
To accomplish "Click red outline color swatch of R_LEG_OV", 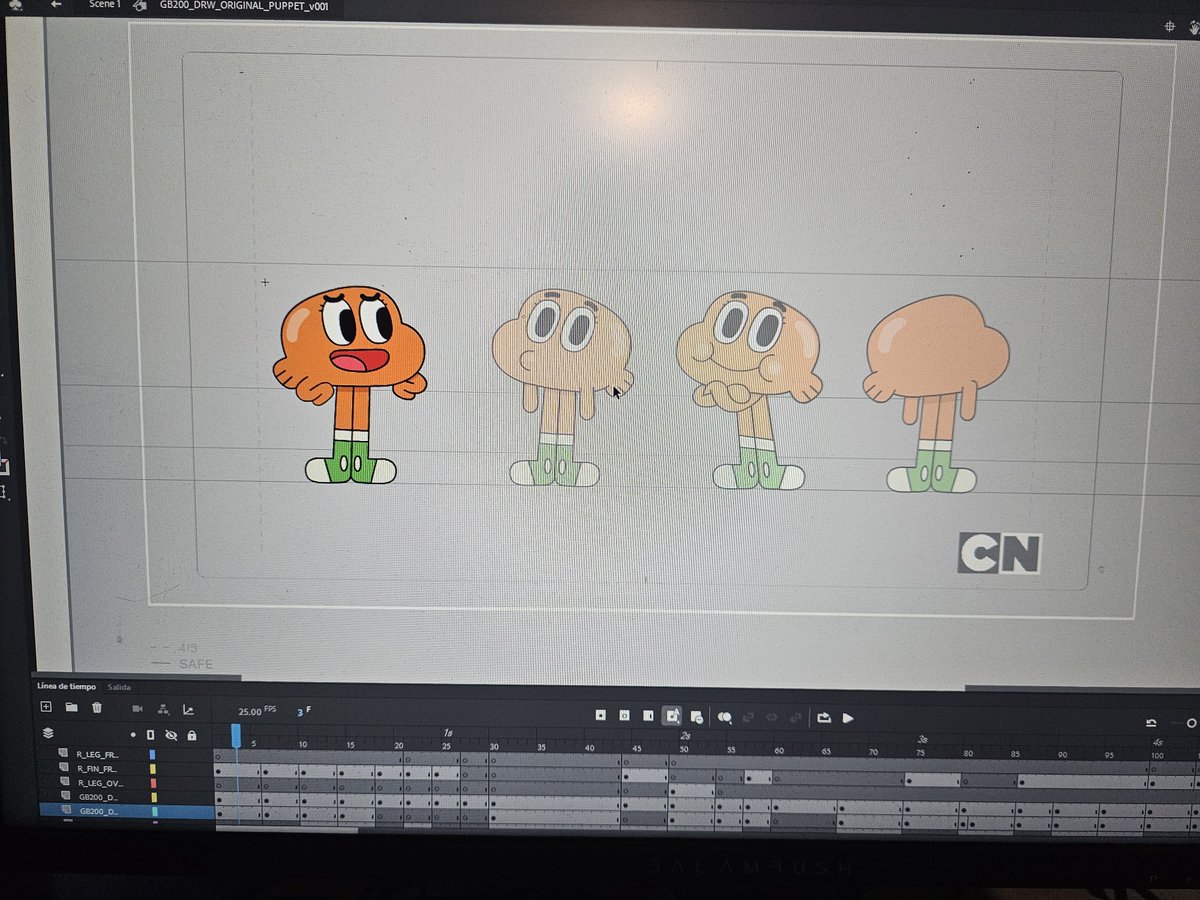I will pyautogui.click(x=153, y=783).
